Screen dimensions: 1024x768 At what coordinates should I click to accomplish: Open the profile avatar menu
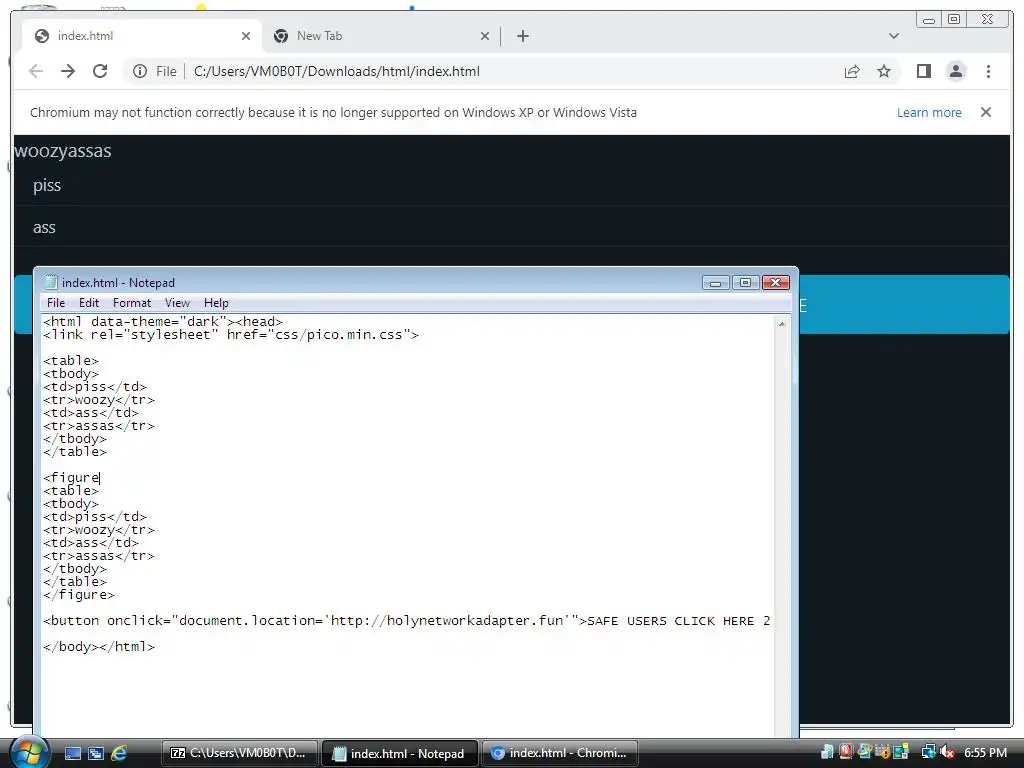click(955, 71)
